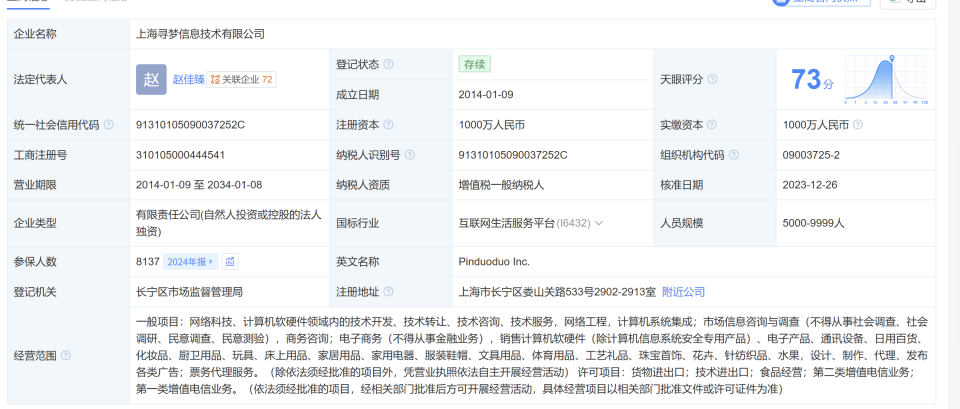Viewport: 960px width, 409px height.
Task: Click help icon next to 注册资本 label
Action: pyautogui.click(x=388, y=125)
